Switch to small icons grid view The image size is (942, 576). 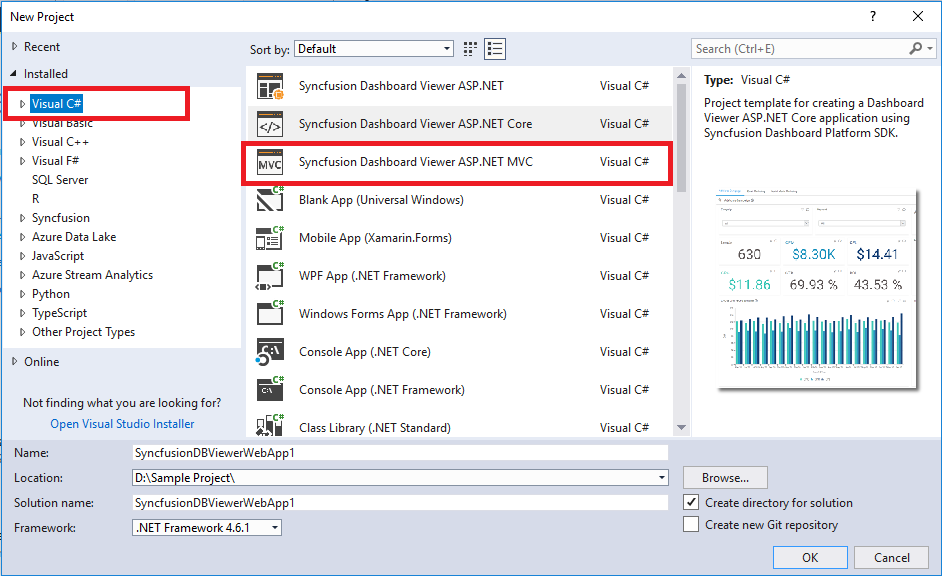[472, 49]
